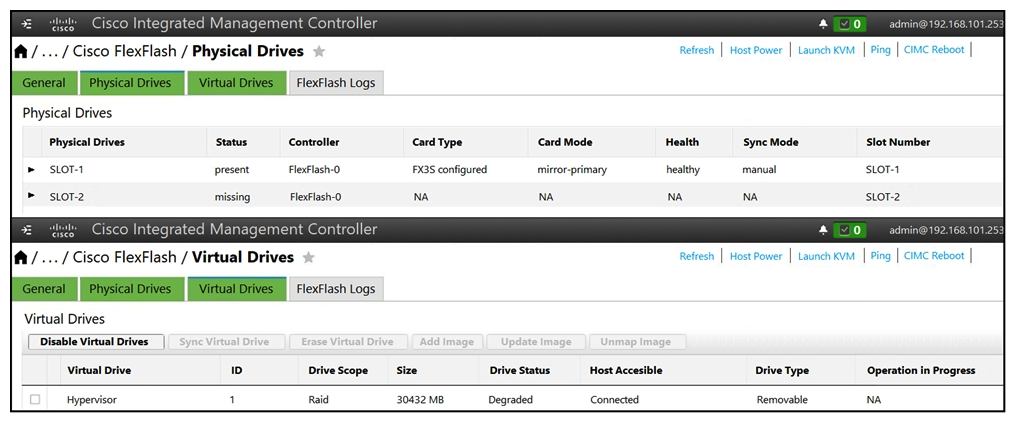Click 'missing' status of SLOT-2
Viewport: 1015px width, 422px height.
[x=232, y=197]
